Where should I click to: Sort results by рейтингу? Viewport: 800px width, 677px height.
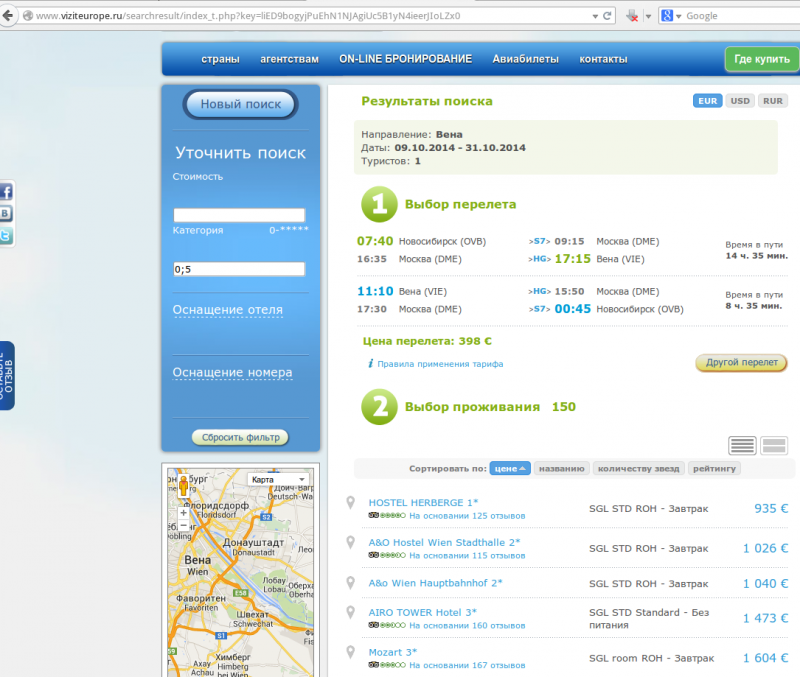pyautogui.click(x=714, y=468)
